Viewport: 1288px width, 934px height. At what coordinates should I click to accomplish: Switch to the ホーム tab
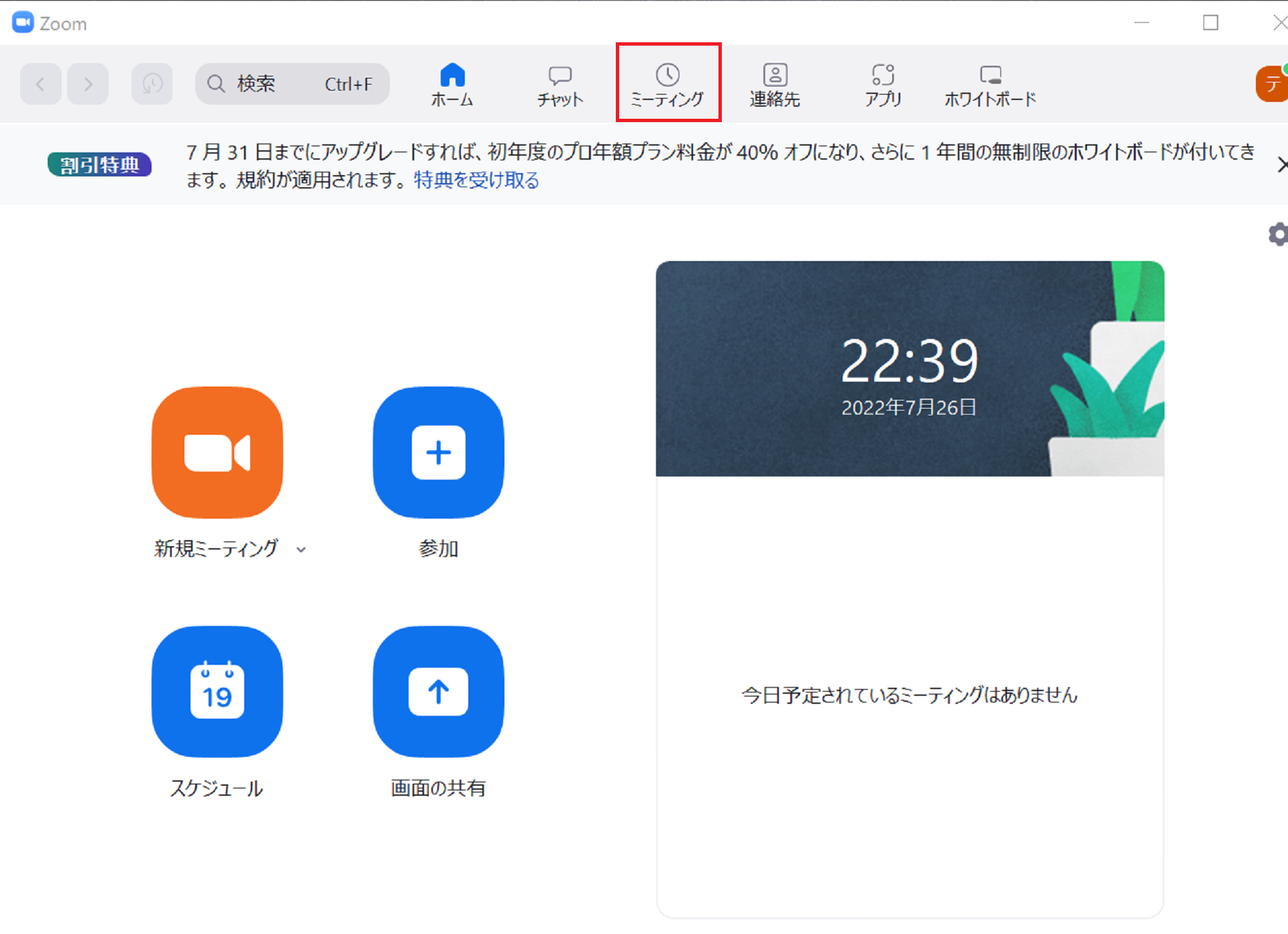tap(452, 84)
